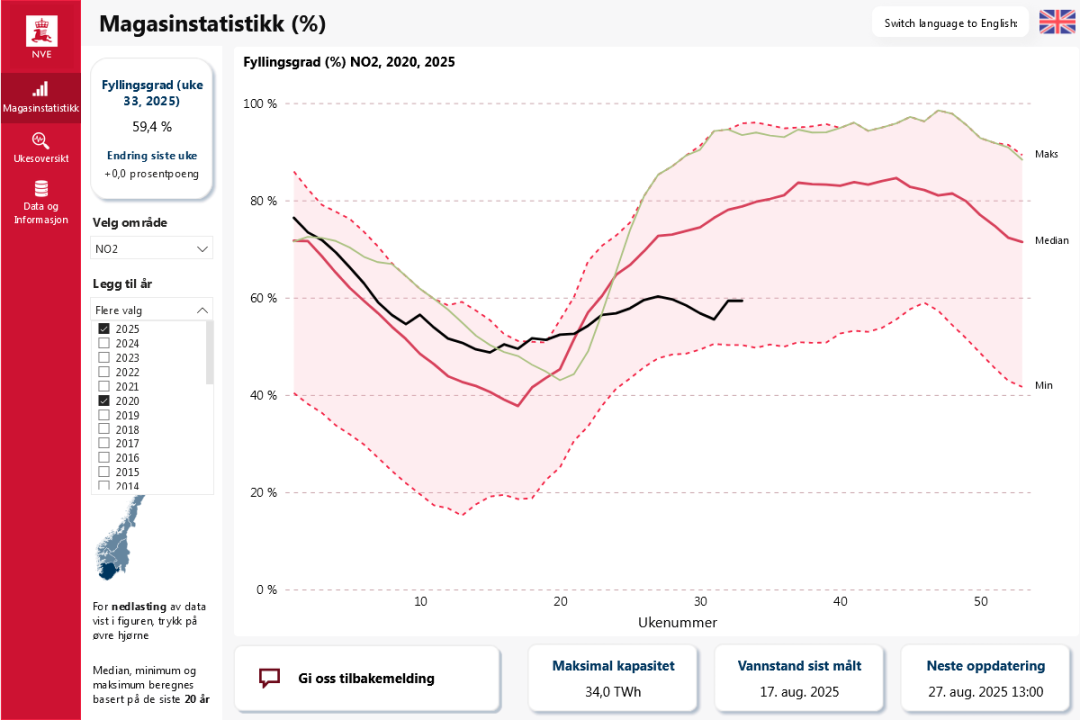Open the NO2 area dropdown

(152, 248)
